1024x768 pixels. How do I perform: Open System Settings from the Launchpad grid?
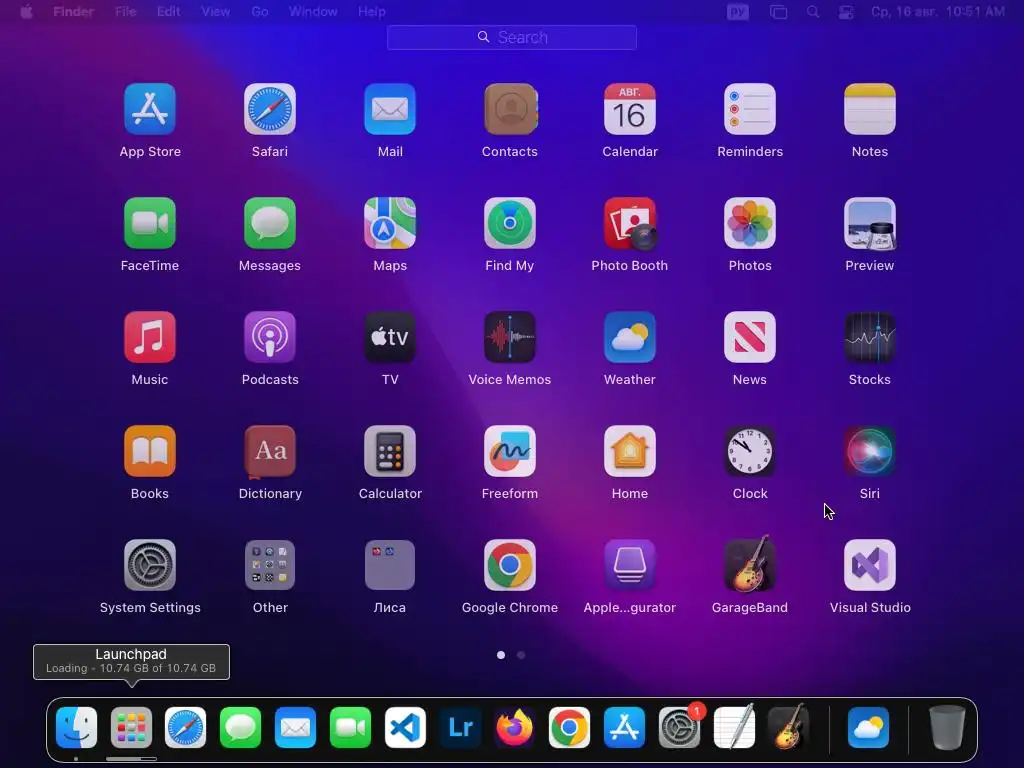[150, 565]
